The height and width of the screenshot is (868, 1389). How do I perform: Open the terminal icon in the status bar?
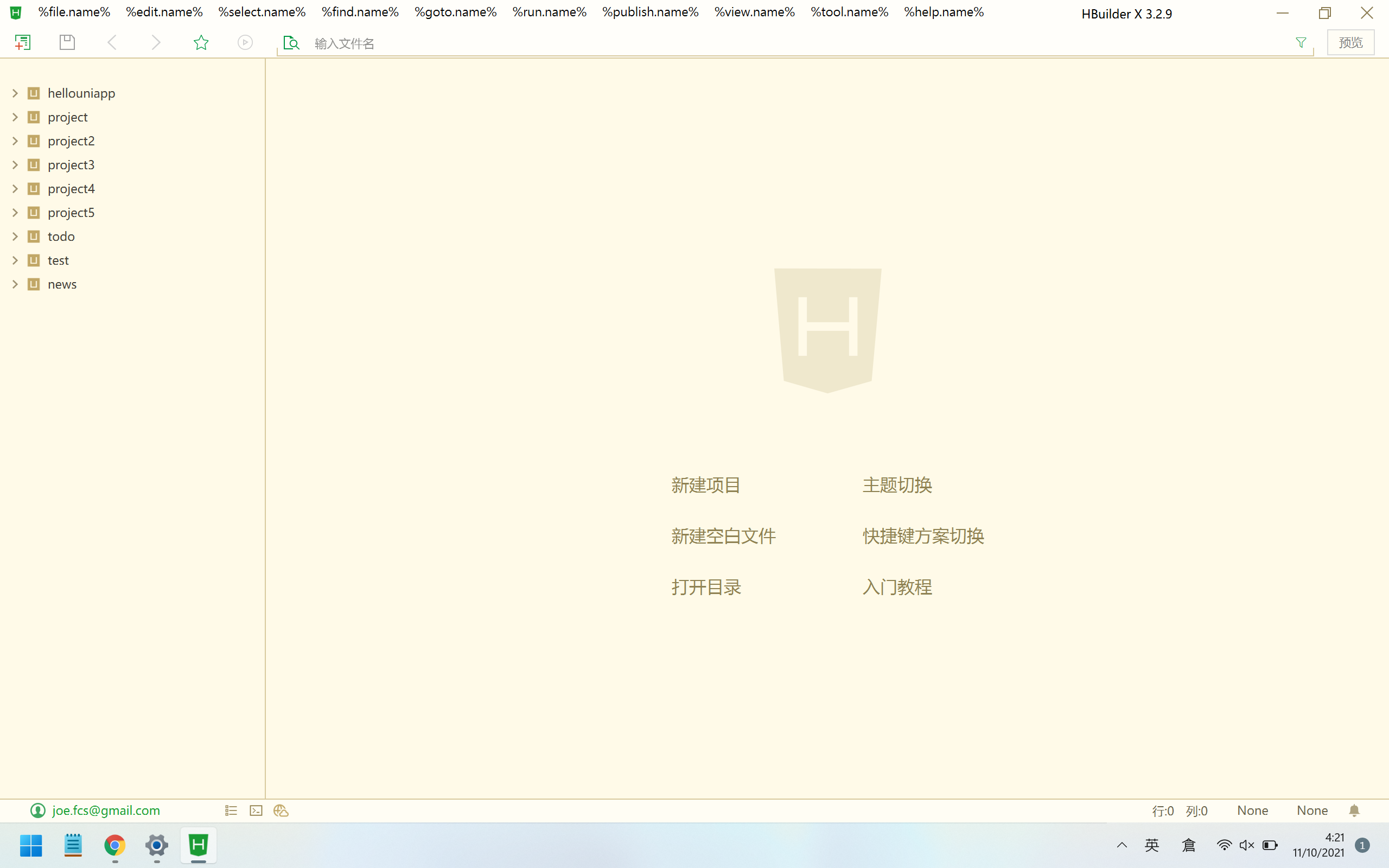pos(256,810)
